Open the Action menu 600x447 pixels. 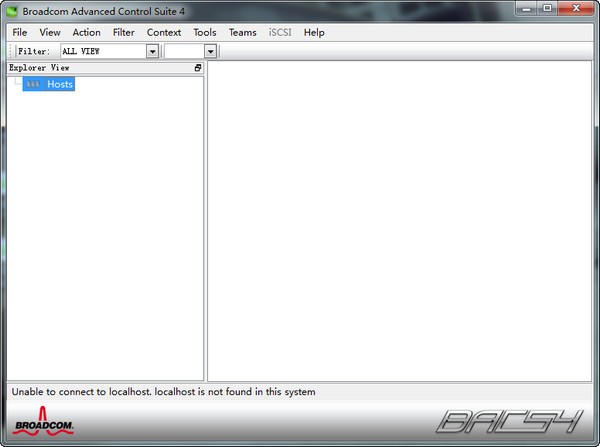pyautogui.click(x=86, y=33)
